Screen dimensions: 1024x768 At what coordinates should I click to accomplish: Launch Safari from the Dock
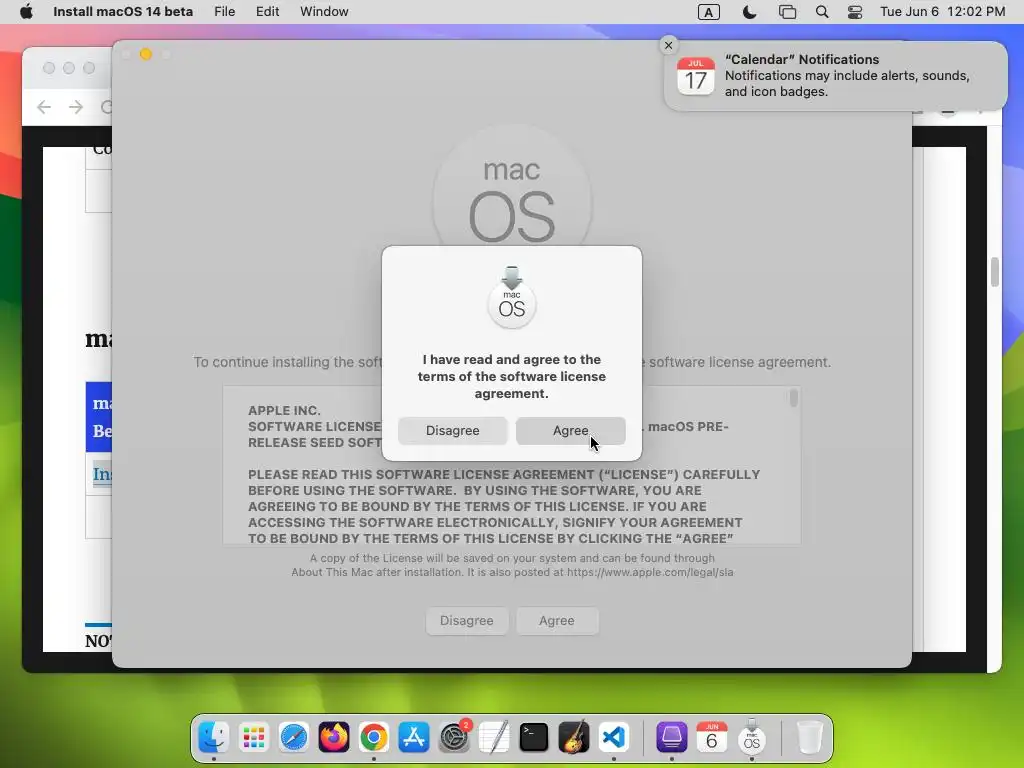[x=294, y=737]
